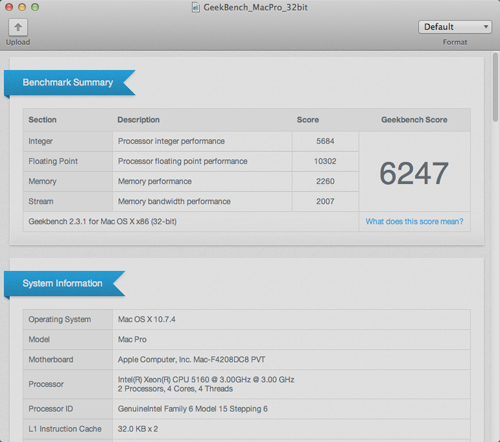This screenshot has width=500, height=442.
Task: Select the Geekbench score 6247
Action: click(414, 173)
